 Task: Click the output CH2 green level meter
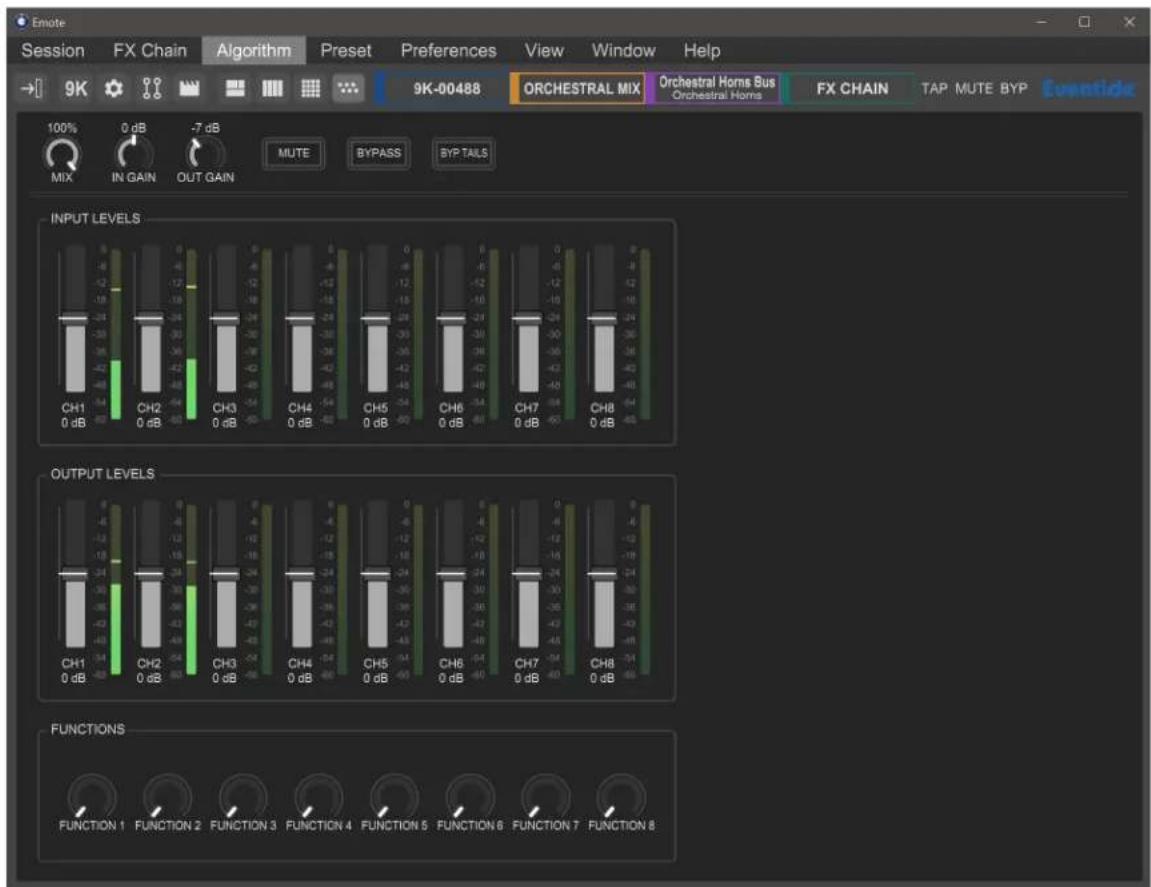click(x=191, y=590)
